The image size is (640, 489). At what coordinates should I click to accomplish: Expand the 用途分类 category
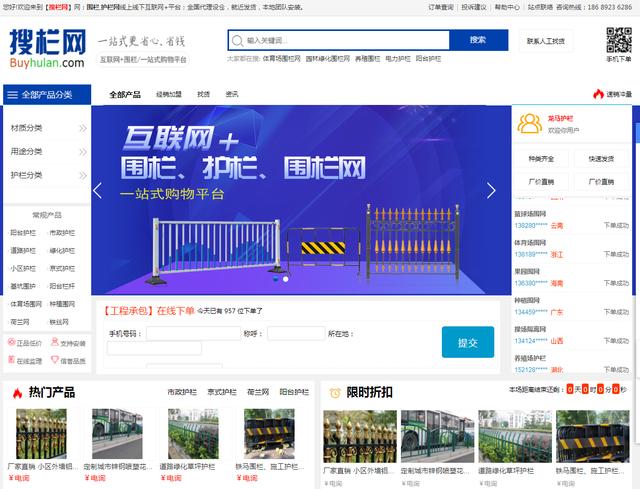47,151
